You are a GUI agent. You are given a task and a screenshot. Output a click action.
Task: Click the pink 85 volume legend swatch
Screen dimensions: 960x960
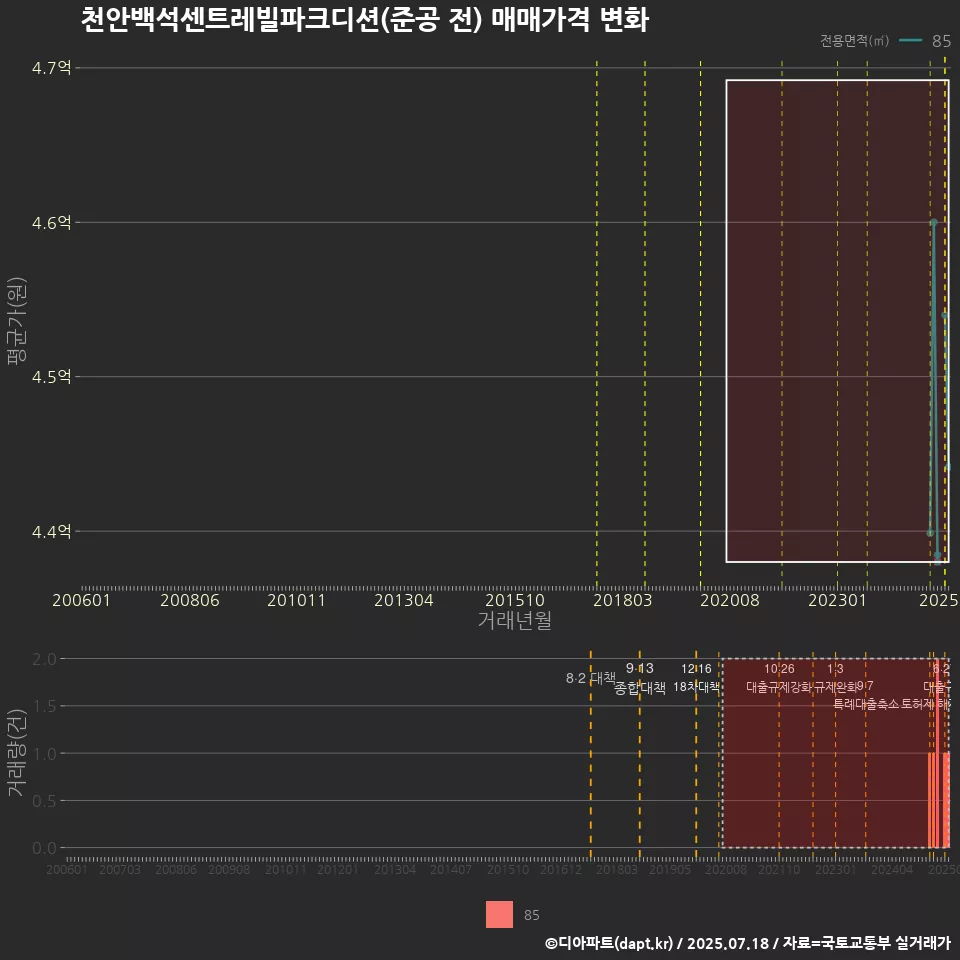tap(500, 915)
